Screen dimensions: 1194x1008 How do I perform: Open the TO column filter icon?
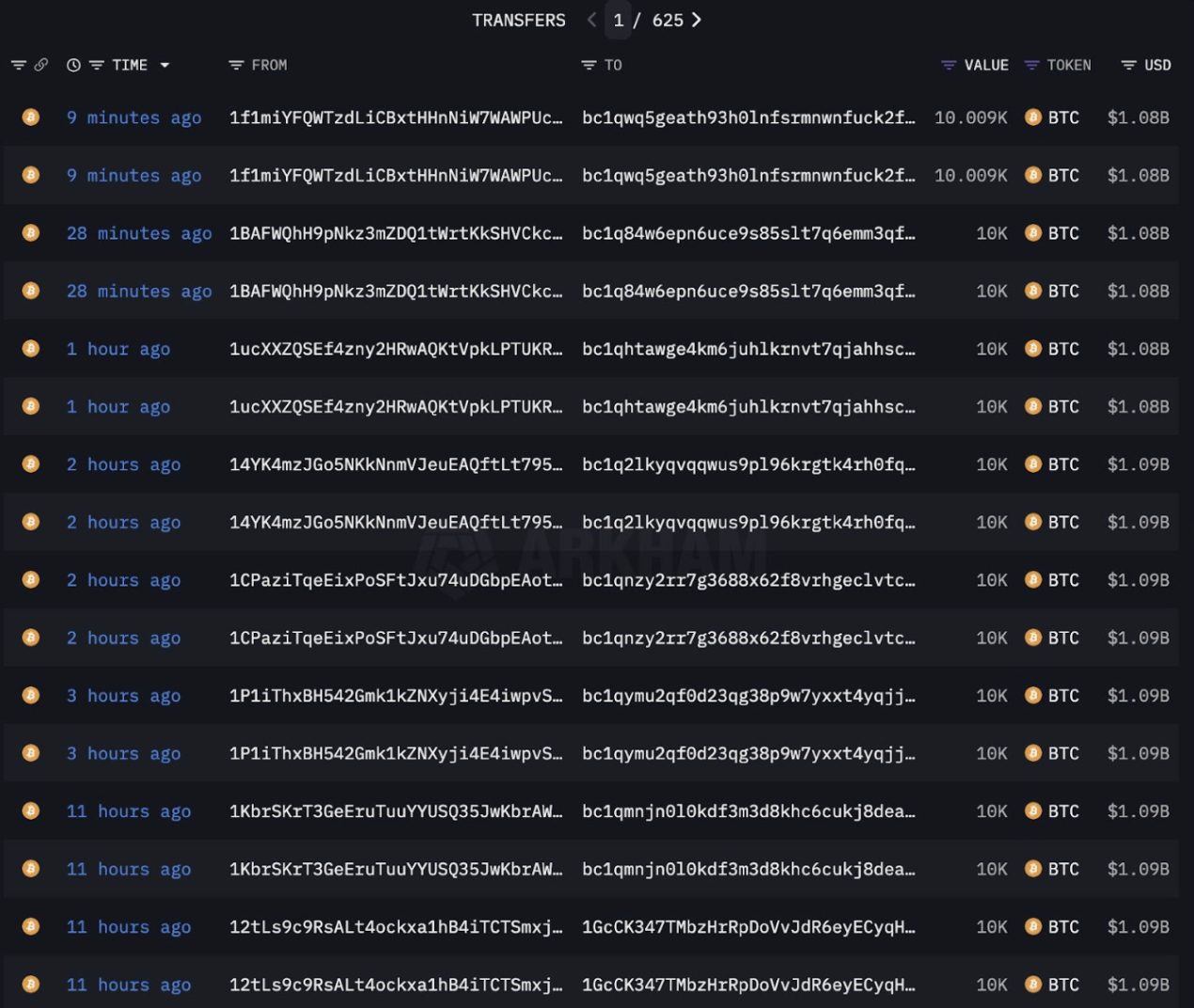589,65
